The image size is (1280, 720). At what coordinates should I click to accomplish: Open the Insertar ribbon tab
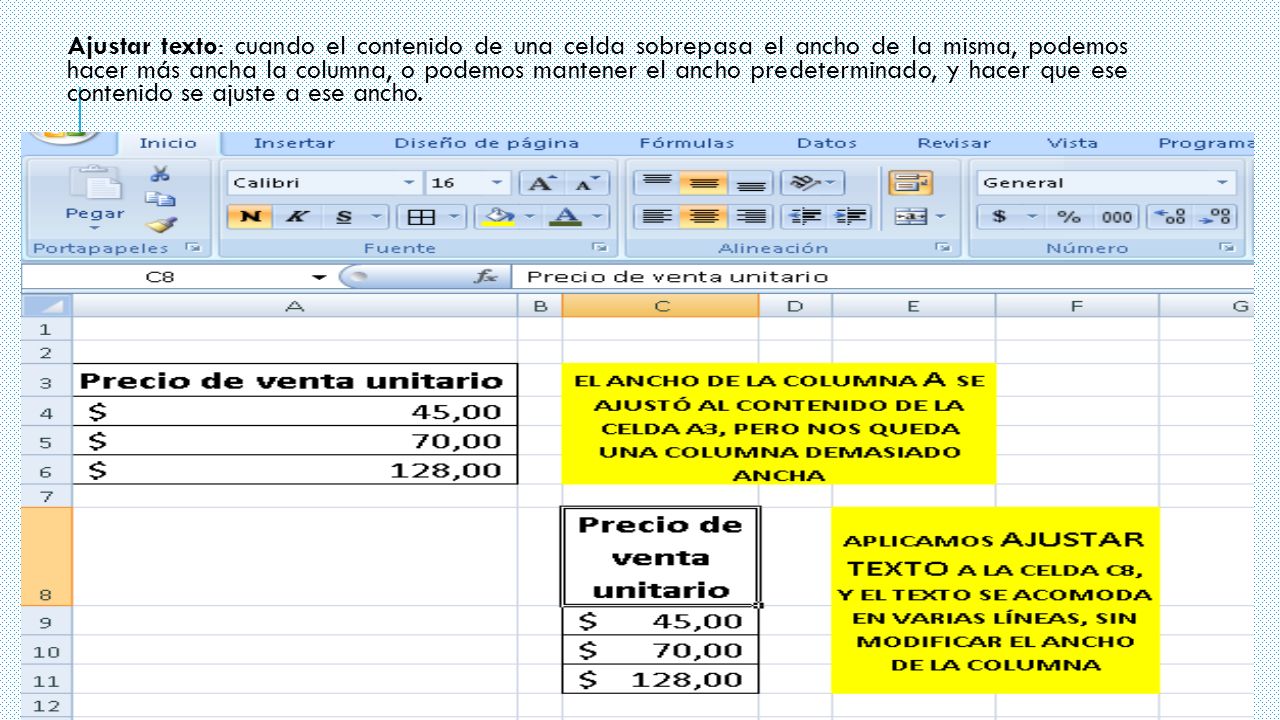pyautogui.click(x=294, y=143)
